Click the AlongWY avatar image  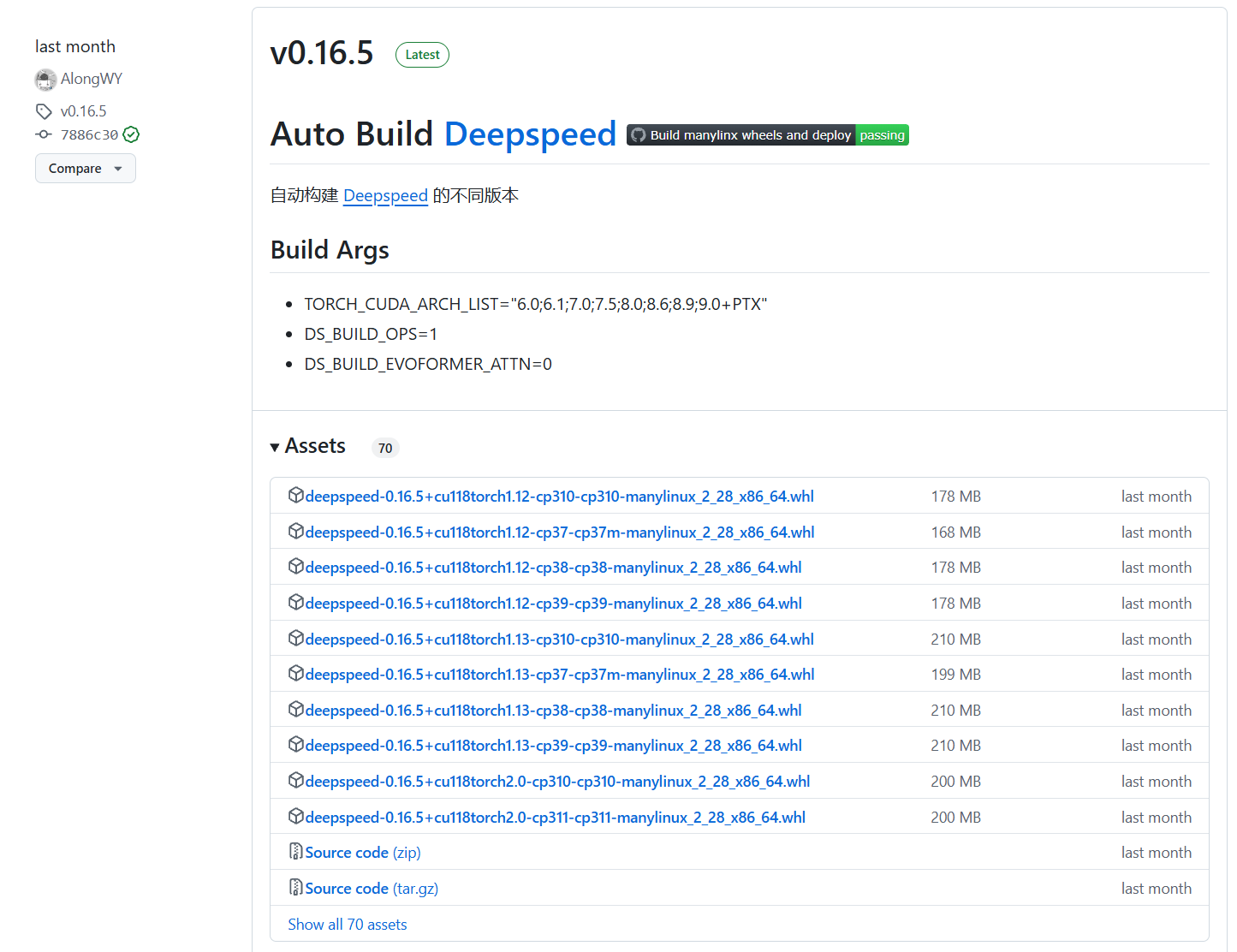(45, 80)
